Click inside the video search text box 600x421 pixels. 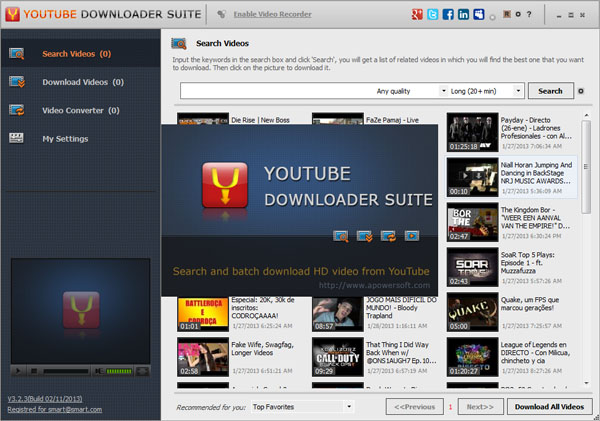[276, 91]
